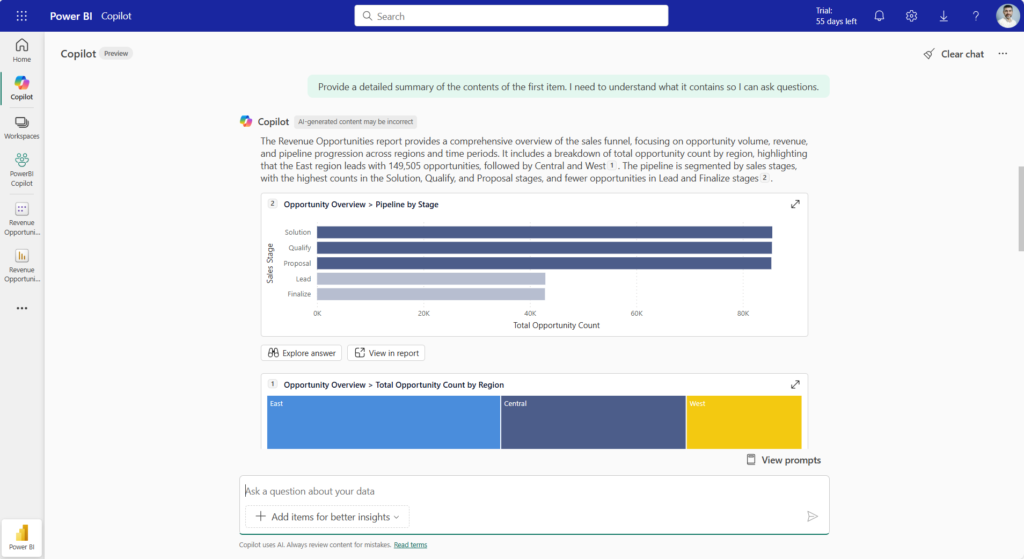Open the Read terms link

click(x=410, y=545)
